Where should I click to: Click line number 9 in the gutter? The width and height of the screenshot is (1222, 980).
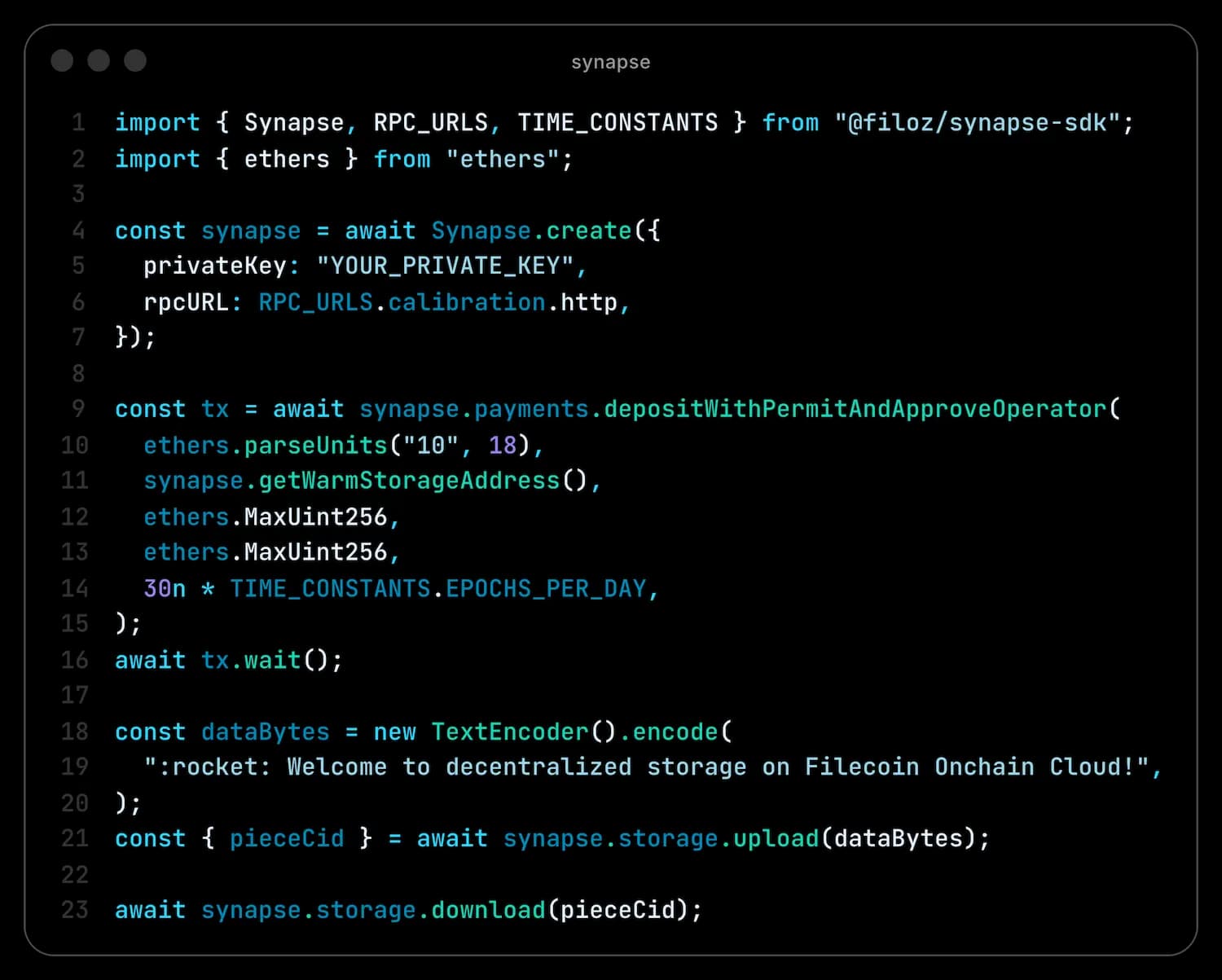click(77, 408)
